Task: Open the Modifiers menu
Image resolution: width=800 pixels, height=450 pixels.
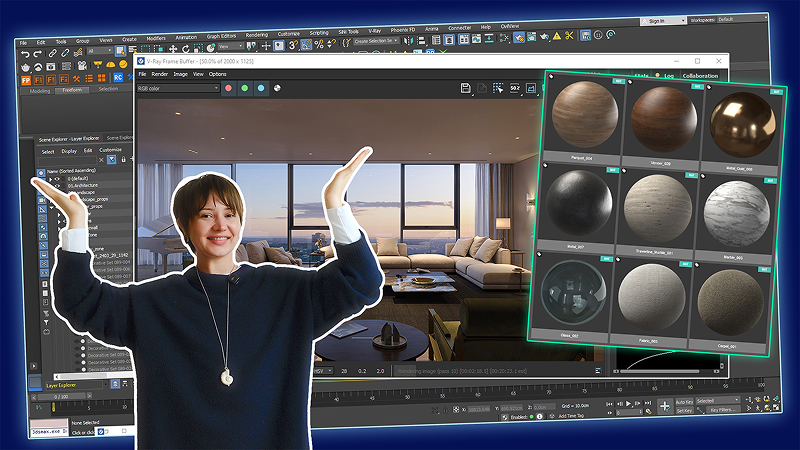Action: [x=156, y=38]
